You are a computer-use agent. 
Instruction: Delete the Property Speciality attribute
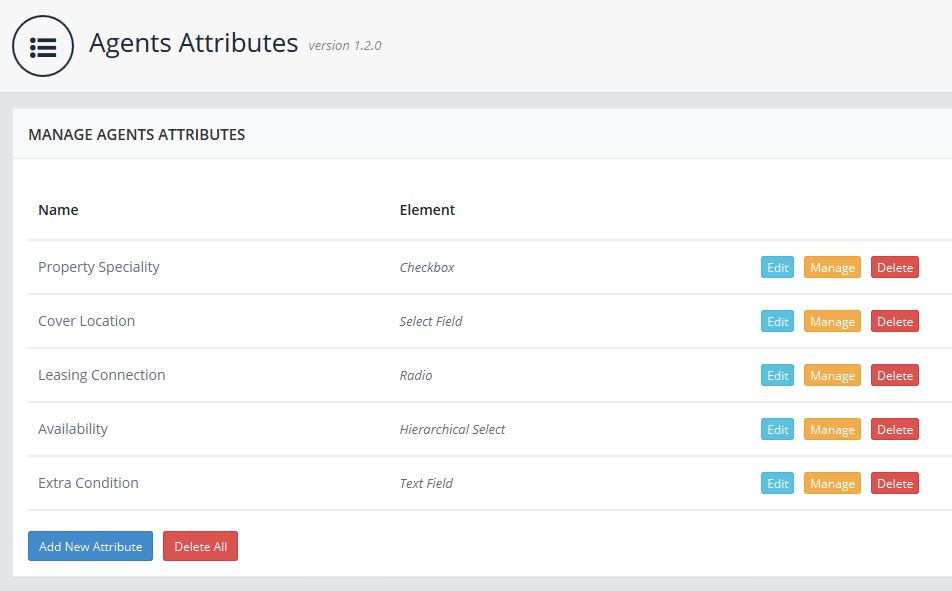[895, 267]
